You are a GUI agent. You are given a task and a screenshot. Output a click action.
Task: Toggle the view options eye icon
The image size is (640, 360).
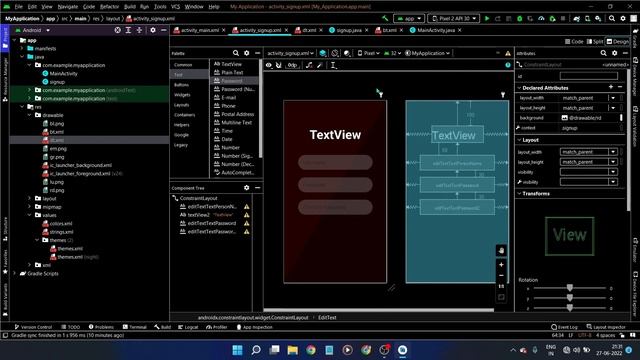269,65
